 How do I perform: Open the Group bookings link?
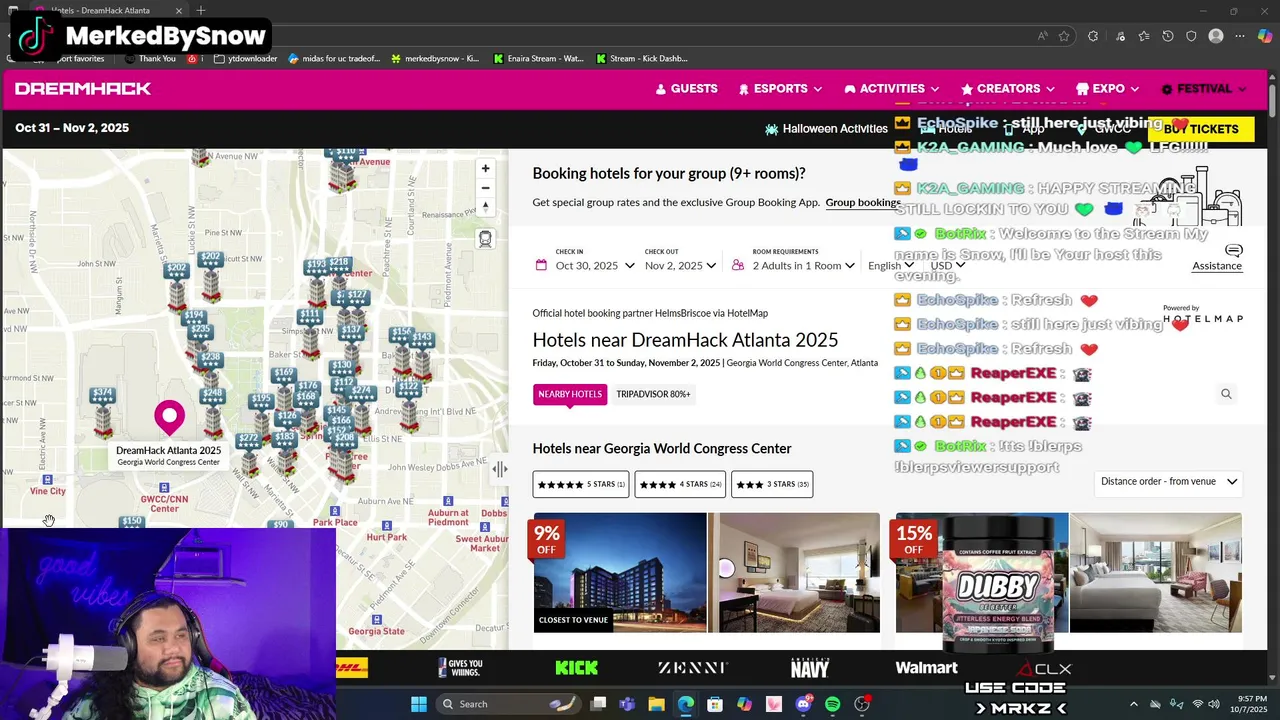pos(863,203)
